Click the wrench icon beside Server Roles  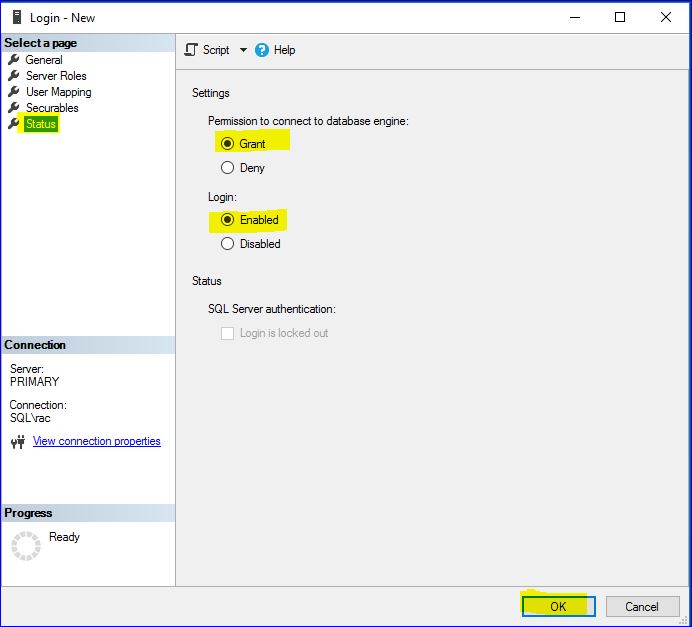coord(14,76)
